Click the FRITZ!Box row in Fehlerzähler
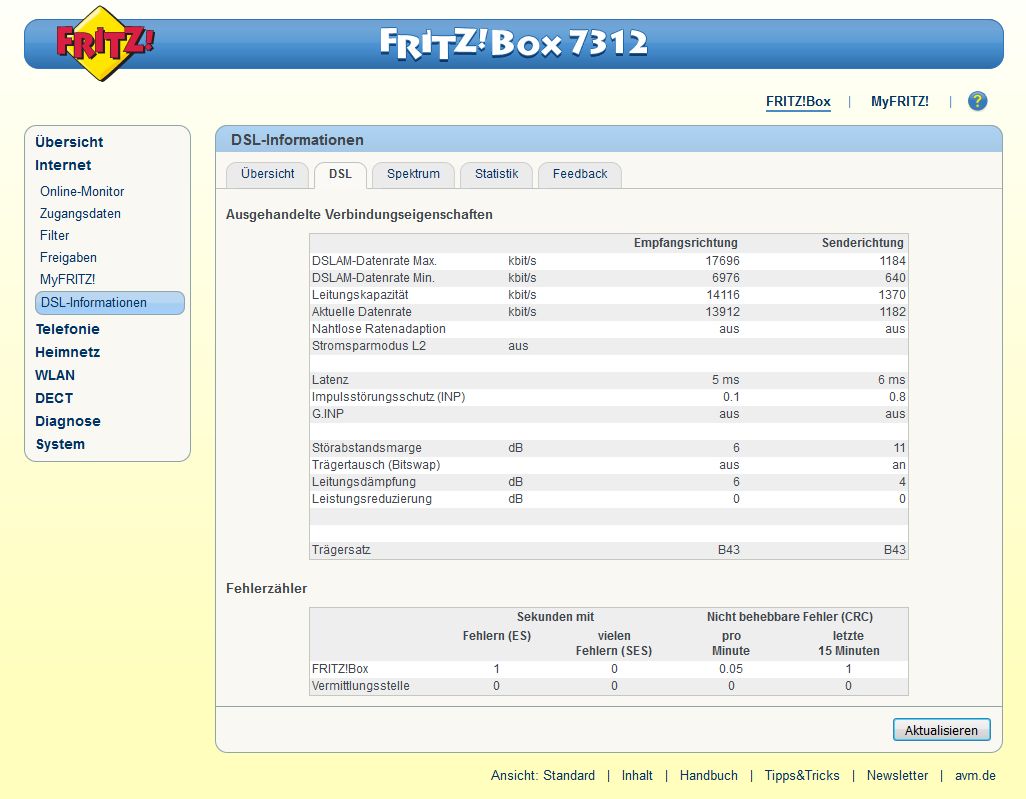 (609, 669)
